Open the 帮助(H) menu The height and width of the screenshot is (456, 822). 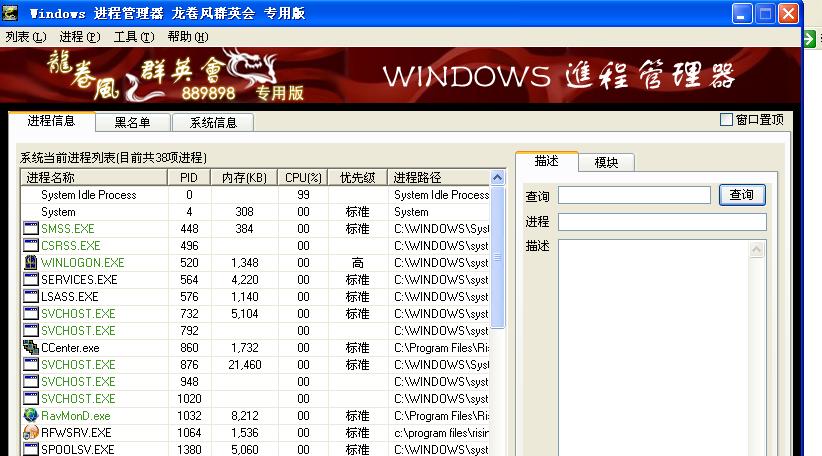(188, 37)
